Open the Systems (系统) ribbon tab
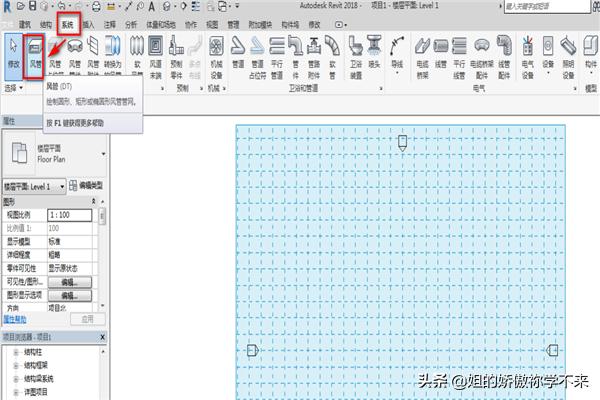The image size is (600, 400). [68, 25]
